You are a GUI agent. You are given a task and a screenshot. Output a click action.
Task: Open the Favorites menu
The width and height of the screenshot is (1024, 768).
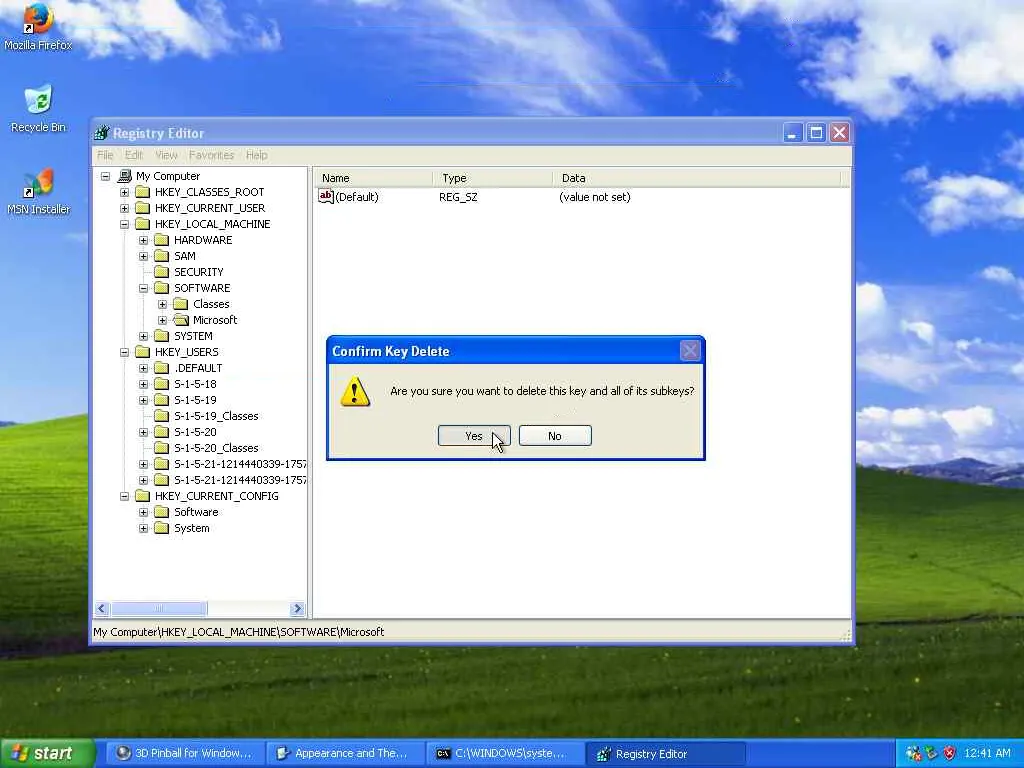(x=211, y=155)
